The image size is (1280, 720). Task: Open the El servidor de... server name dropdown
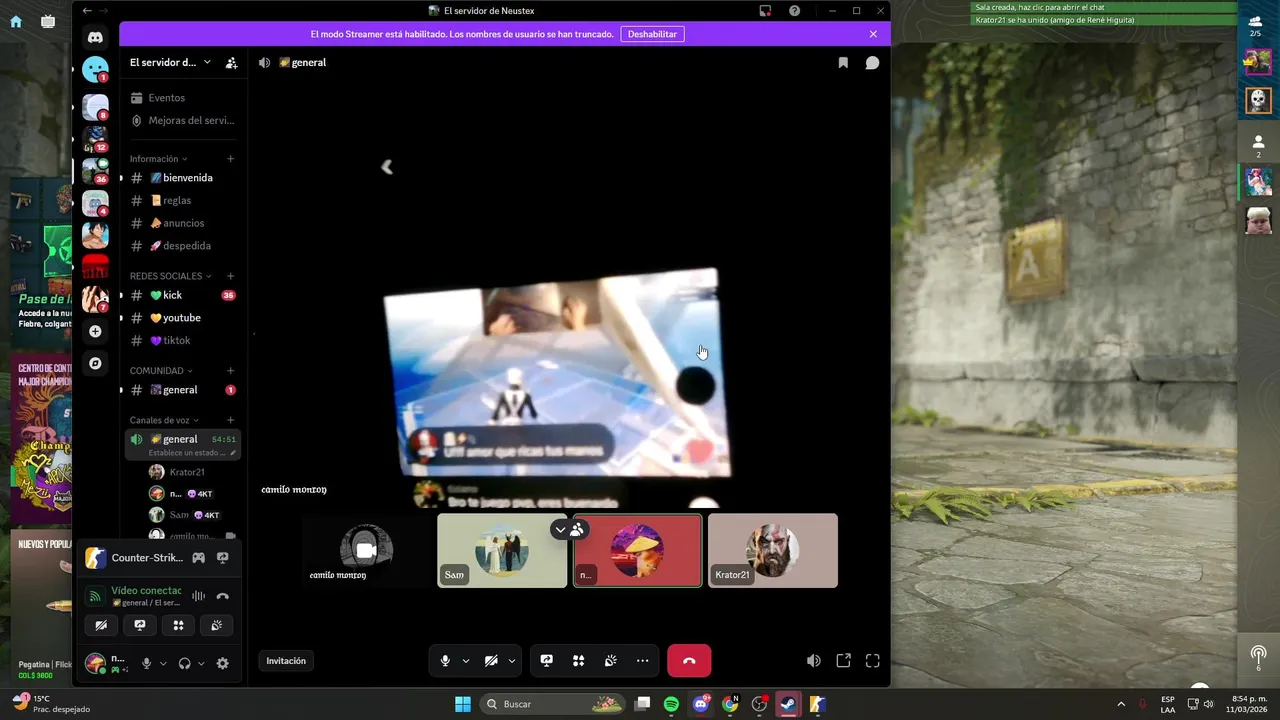coord(170,62)
